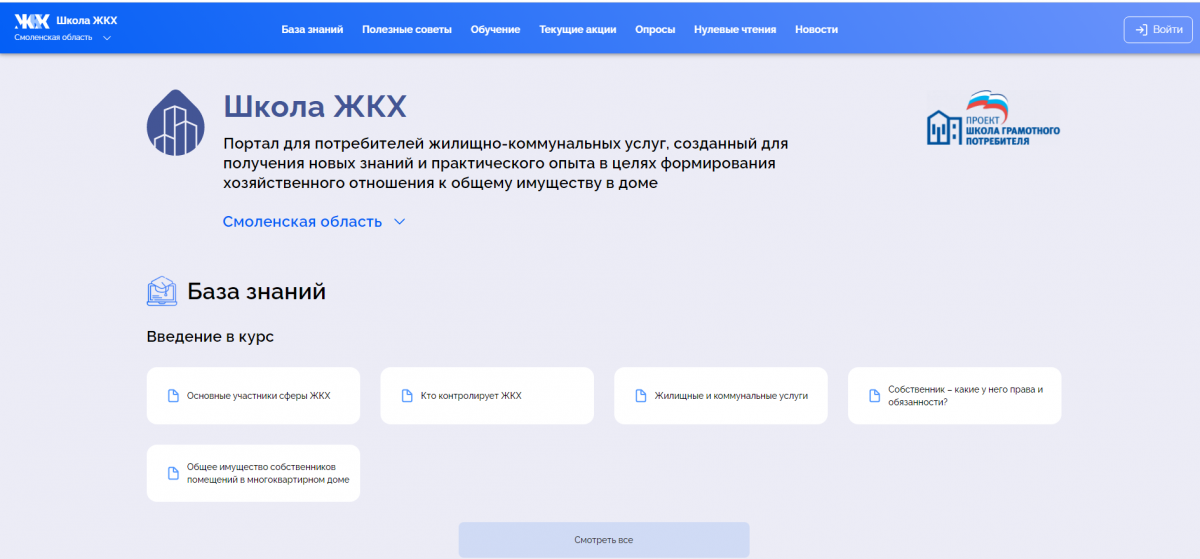Open the blue Смоленская область region selector link
Image resolution: width=1200 pixels, height=559 pixels.
(314, 222)
